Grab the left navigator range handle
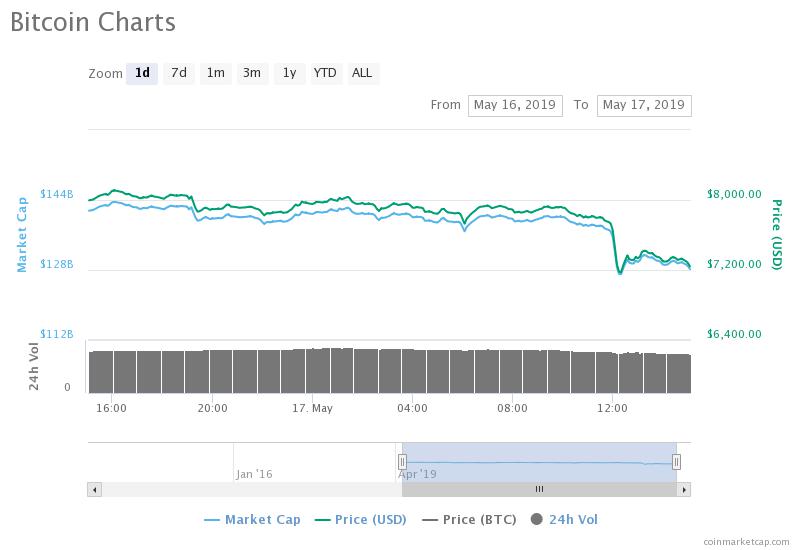The image size is (800, 550). point(402,462)
